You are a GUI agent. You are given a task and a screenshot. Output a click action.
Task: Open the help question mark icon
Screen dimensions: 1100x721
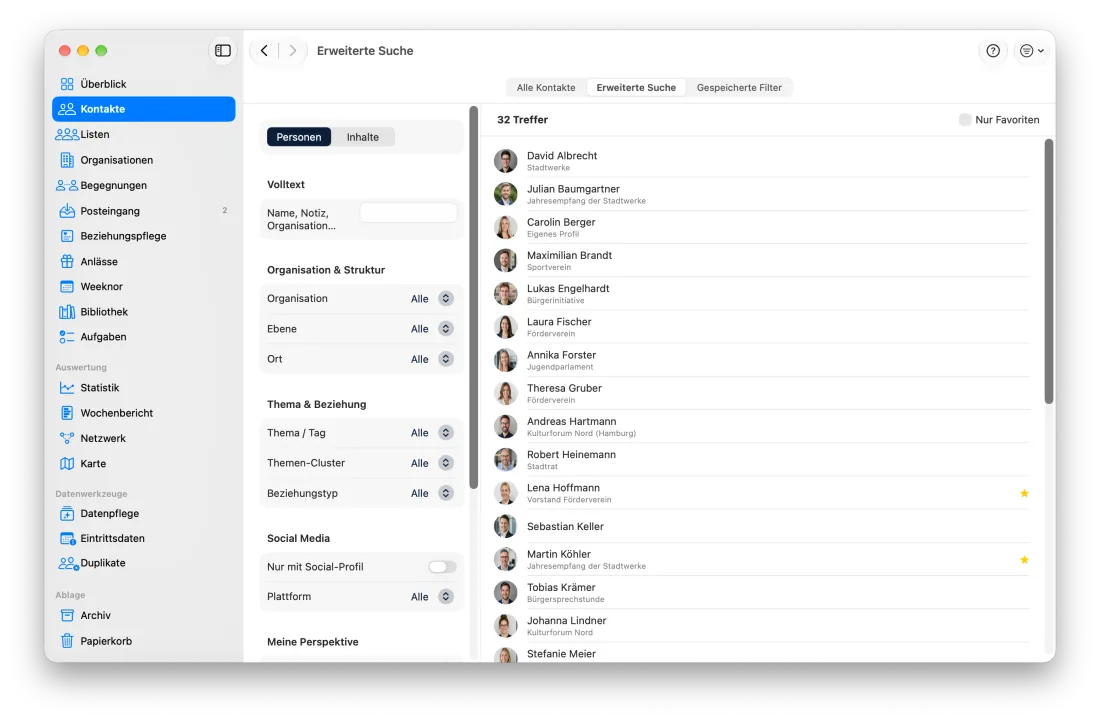993,50
